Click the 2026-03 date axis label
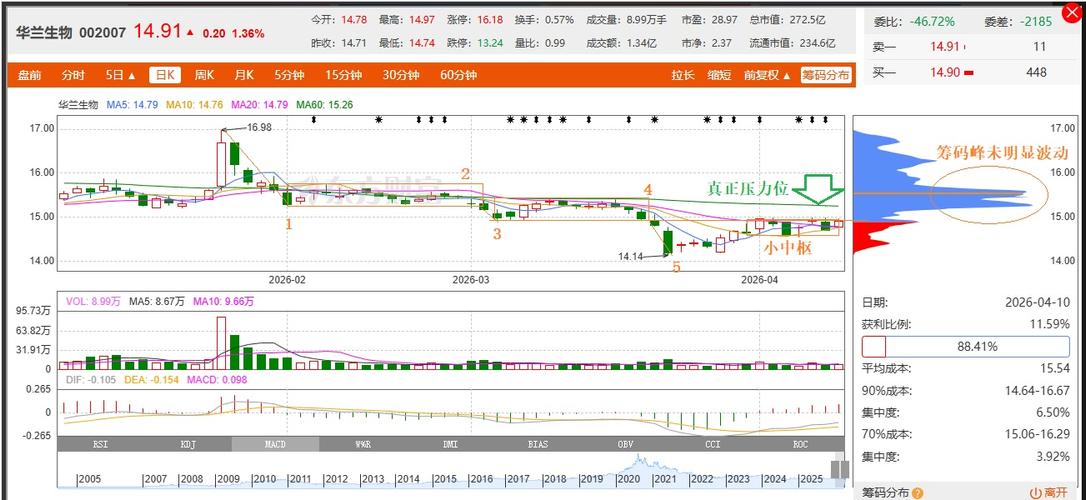The image size is (1086, 500). tap(470, 280)
